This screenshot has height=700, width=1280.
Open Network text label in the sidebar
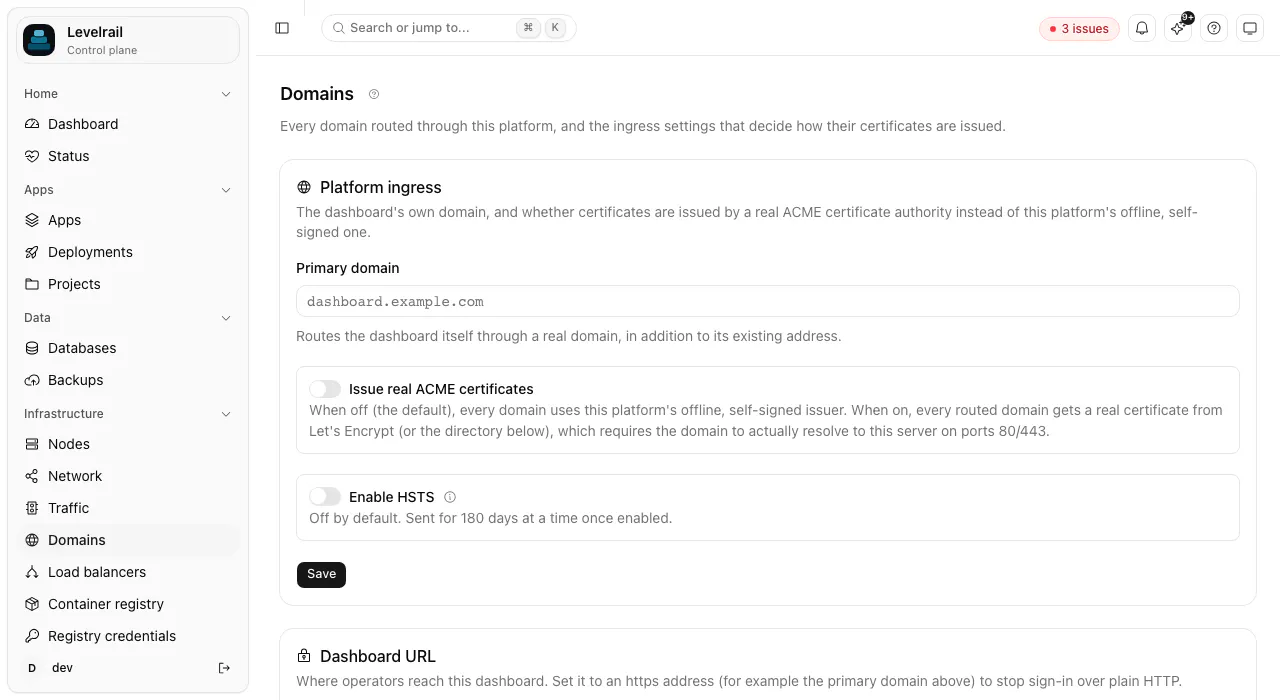pos(75,476)
